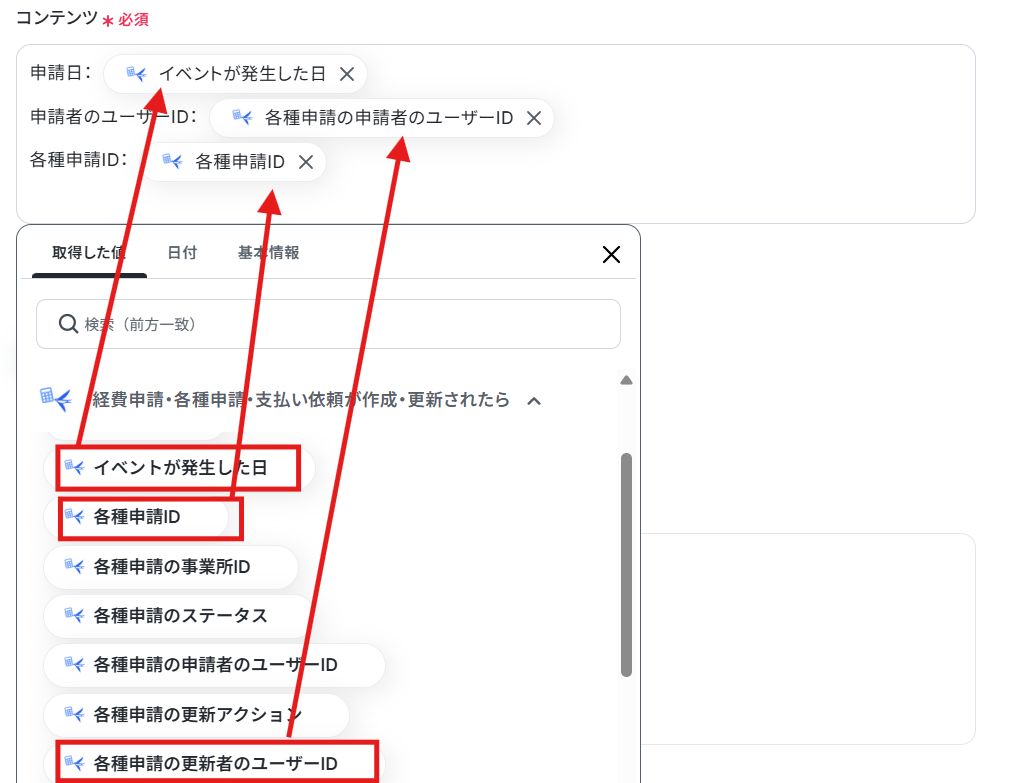Collapse the 経費申請・各種申請・支払い依頼 section chevron

(534, 401)
